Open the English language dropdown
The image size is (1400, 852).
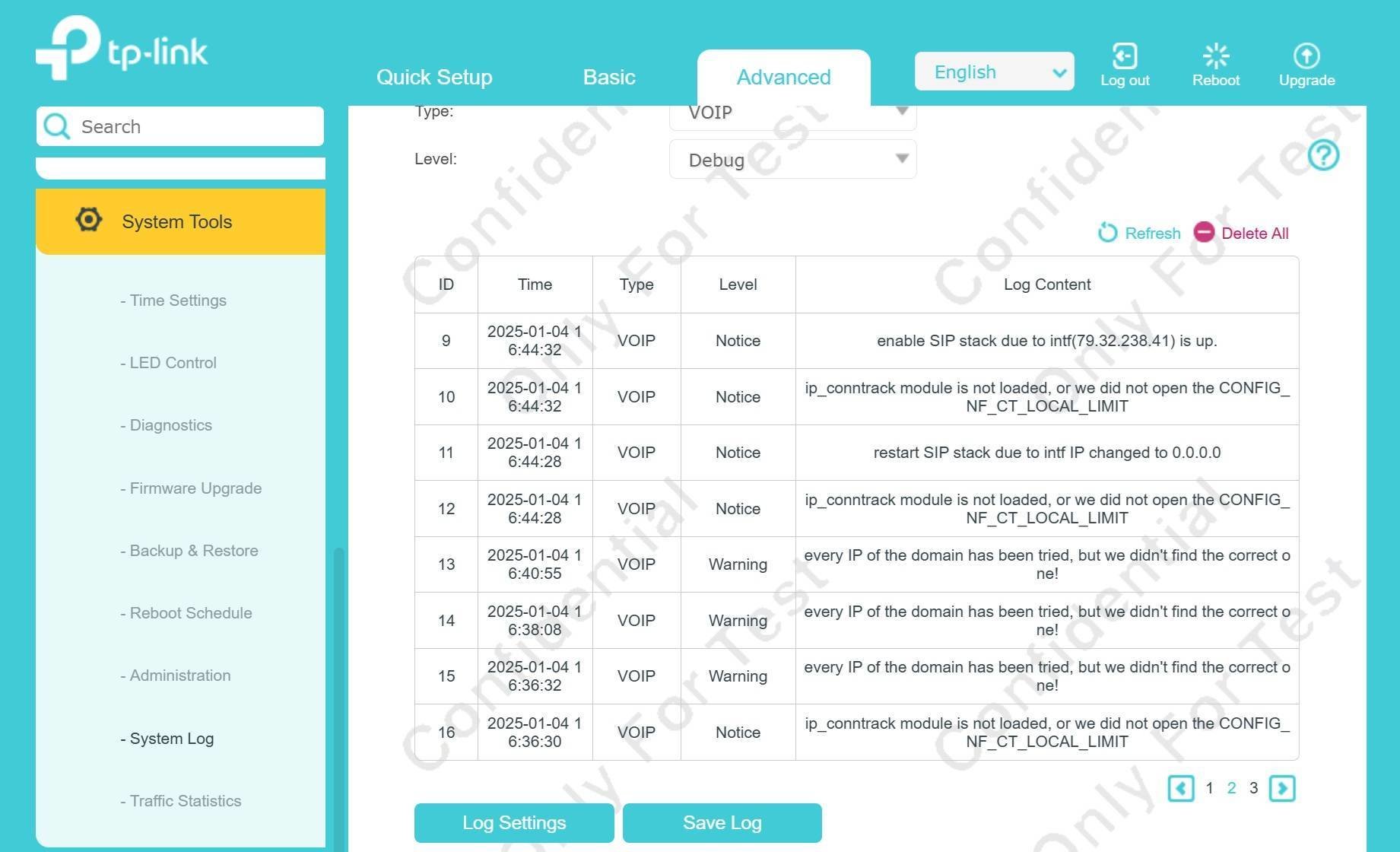[x=994, y=72]
